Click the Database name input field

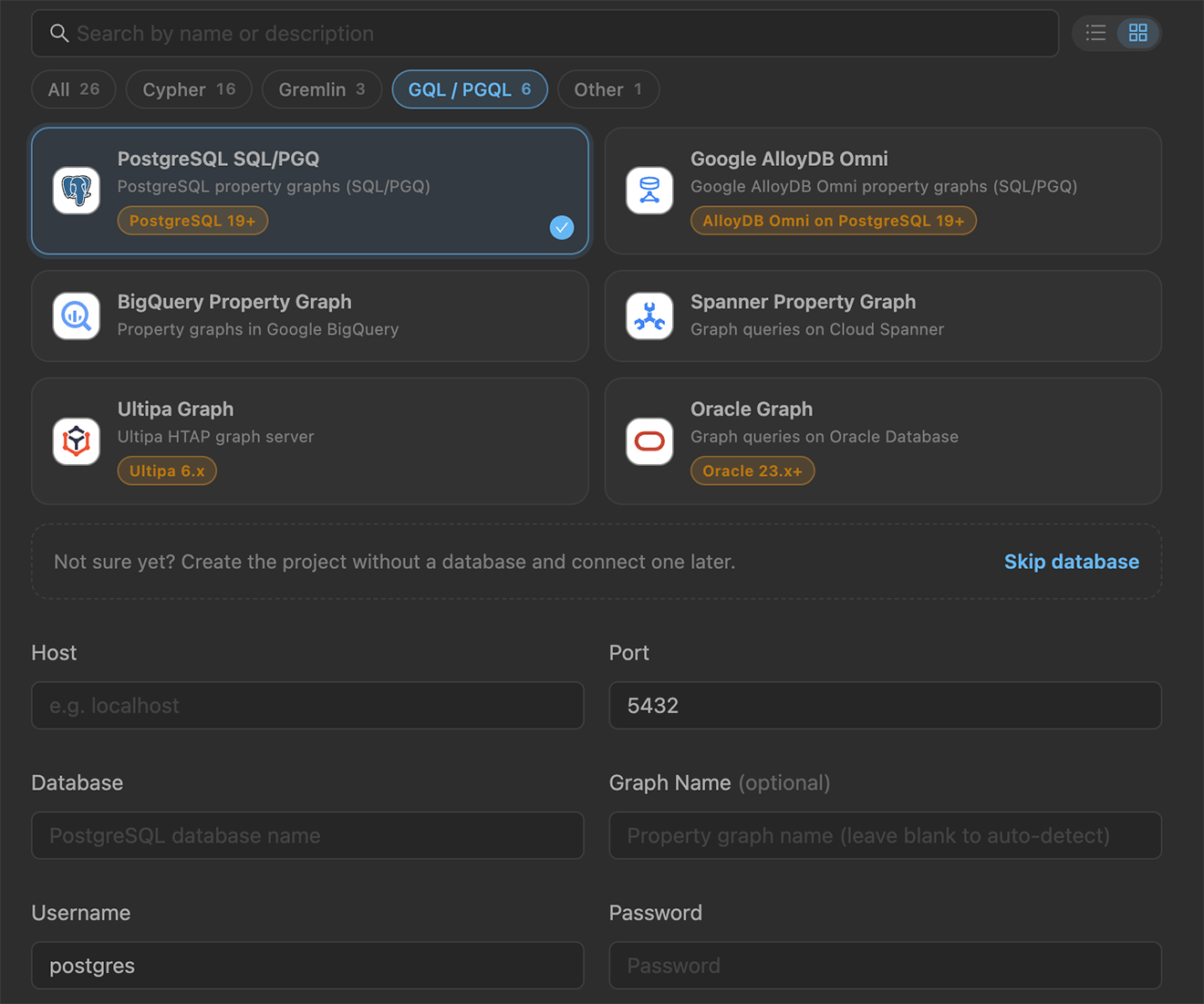tap(307, 835)
